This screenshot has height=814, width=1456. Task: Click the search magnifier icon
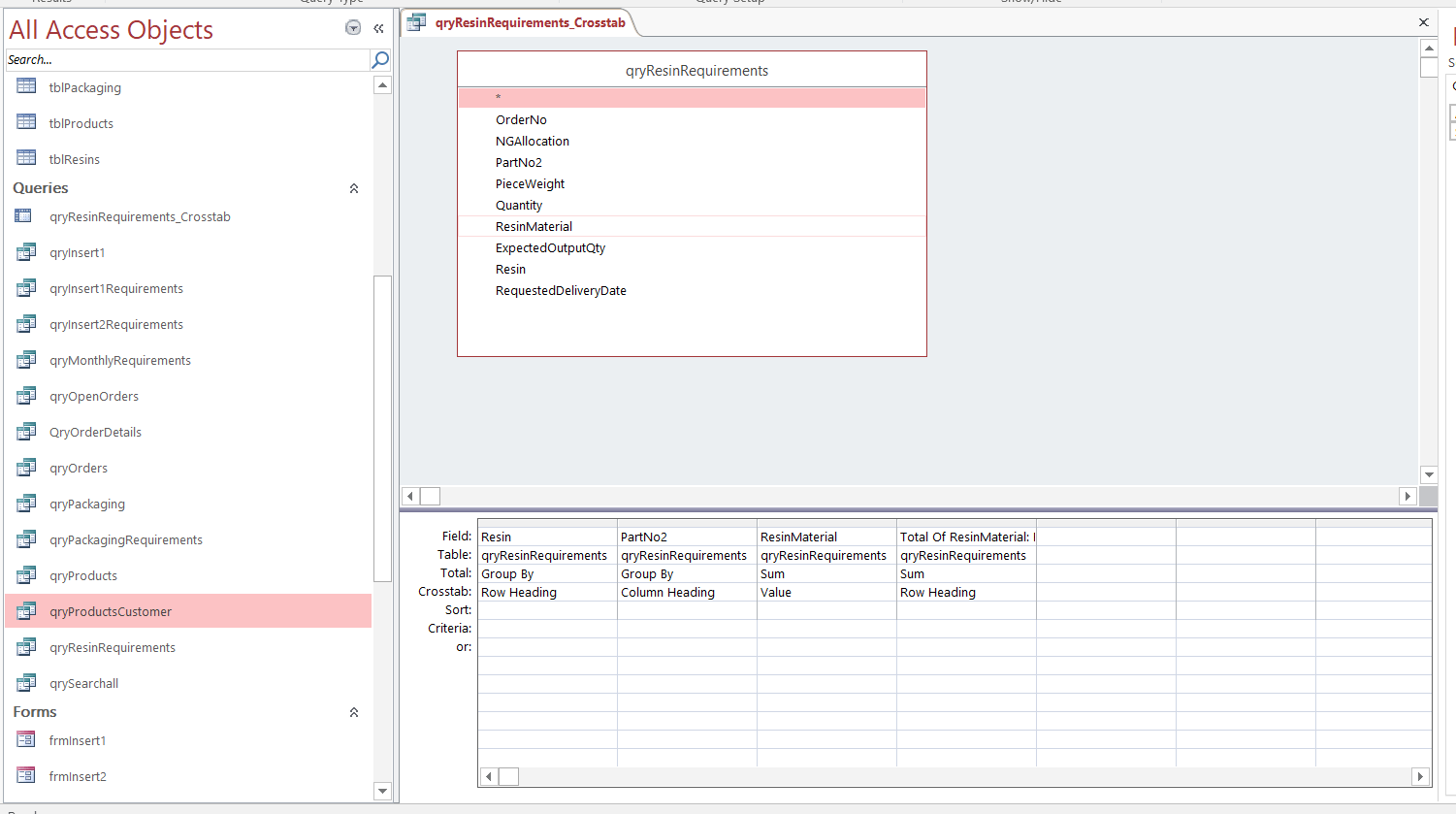coord(378,59)
